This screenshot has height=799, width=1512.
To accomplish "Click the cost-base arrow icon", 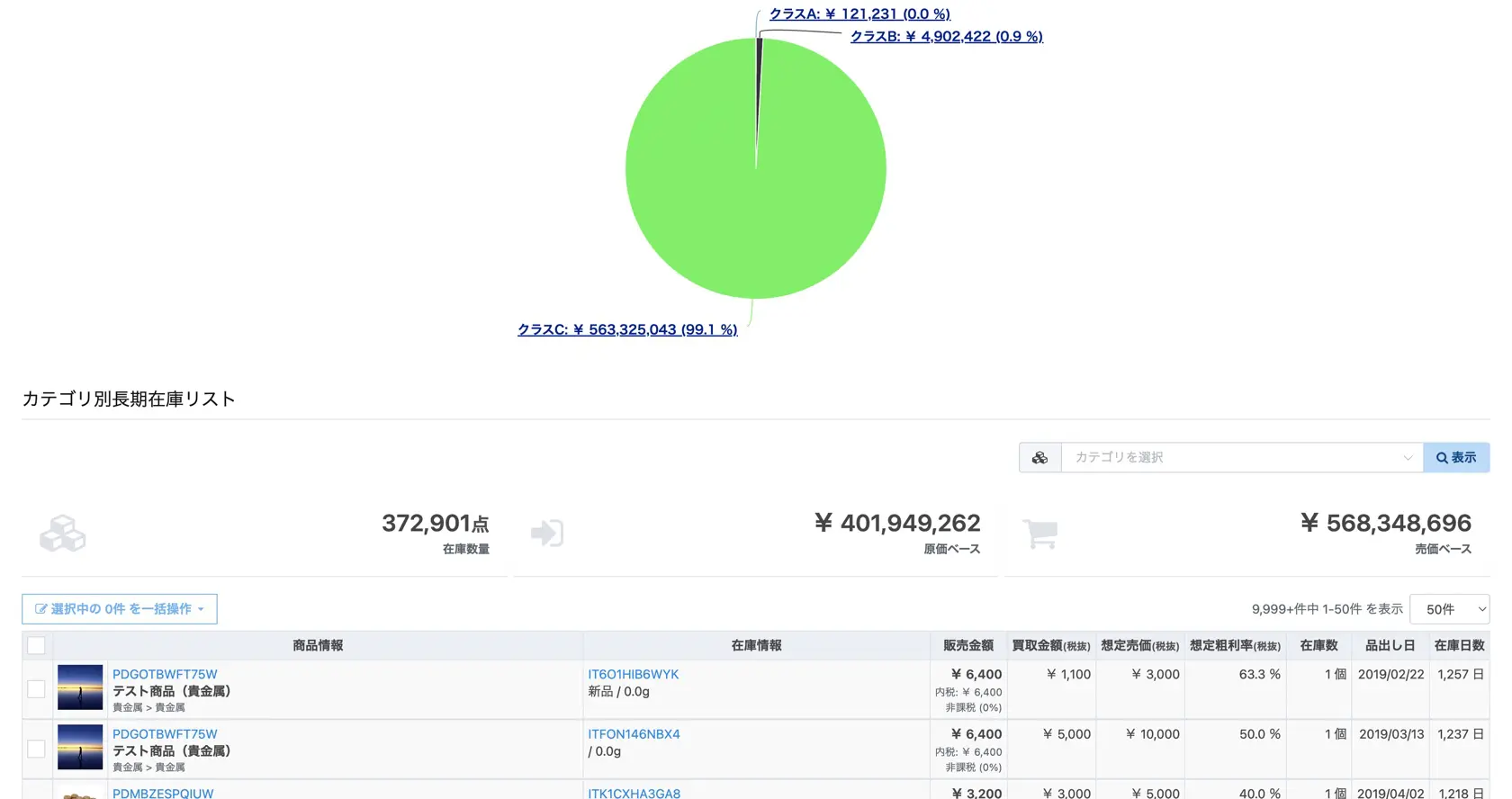I will (547, 534).
